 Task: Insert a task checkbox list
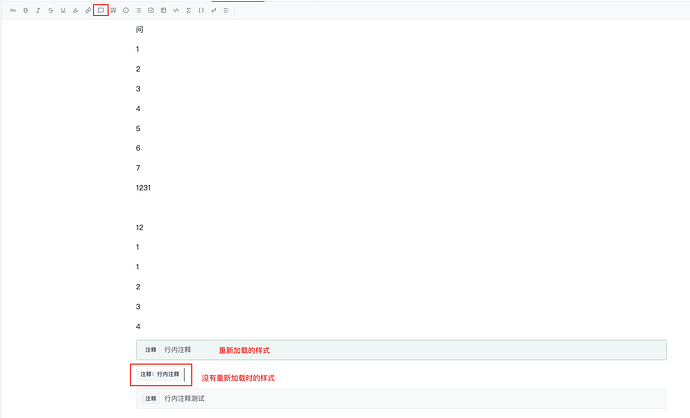[151, 10]
